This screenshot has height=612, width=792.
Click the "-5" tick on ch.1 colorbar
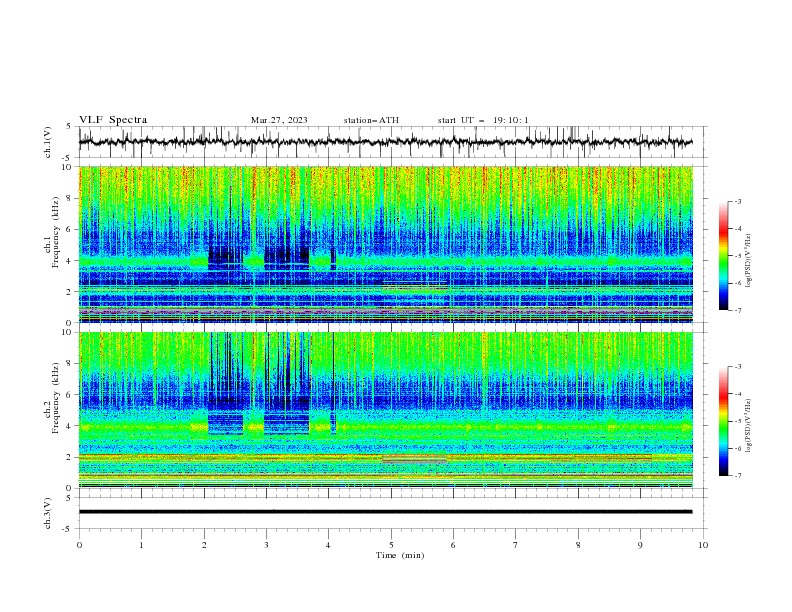pos(737,256)
